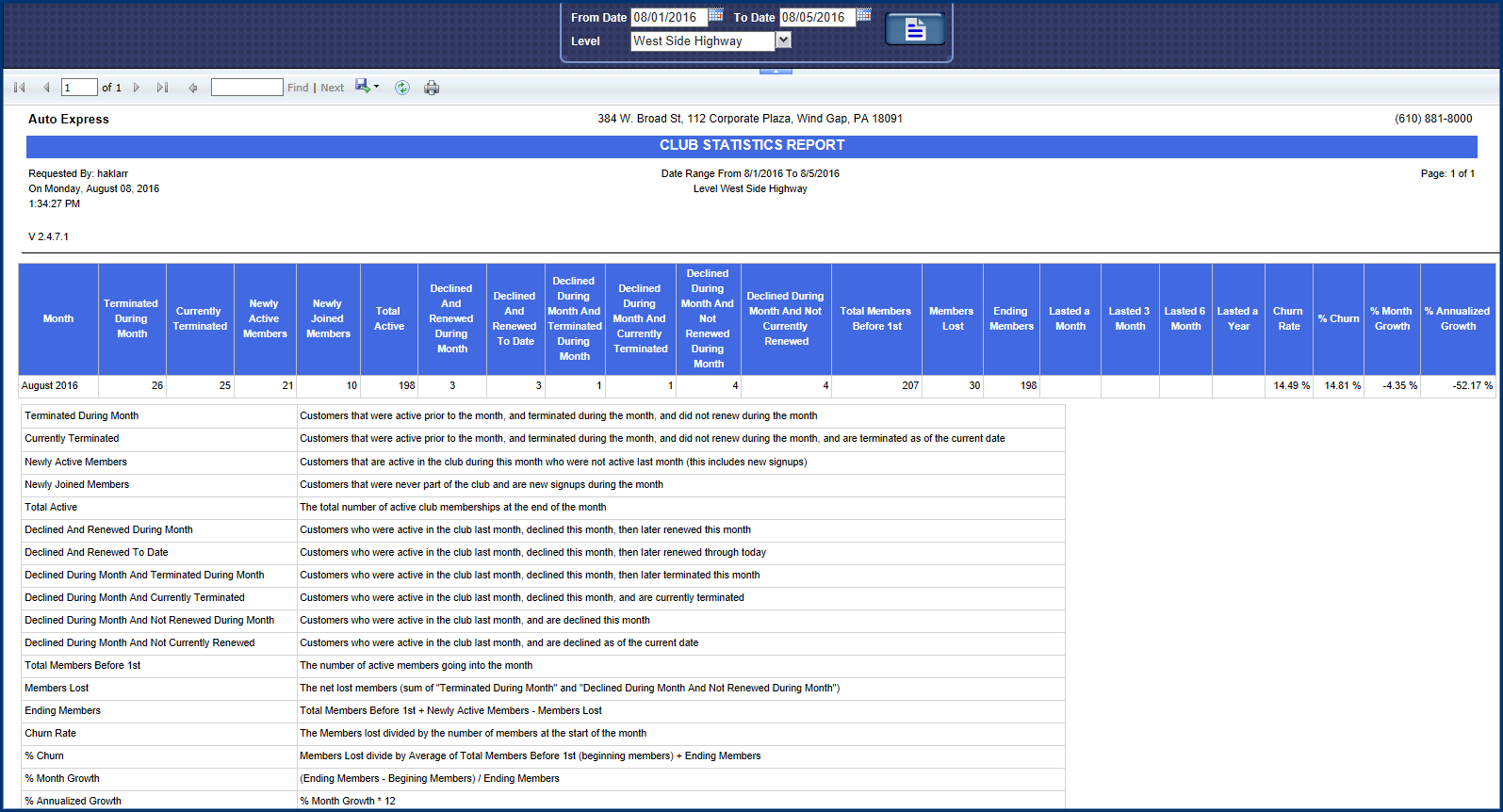The image size is (1503, 812).
Task: Go to the previous report page
Action: pyautogui.click(x=46, y=88)
